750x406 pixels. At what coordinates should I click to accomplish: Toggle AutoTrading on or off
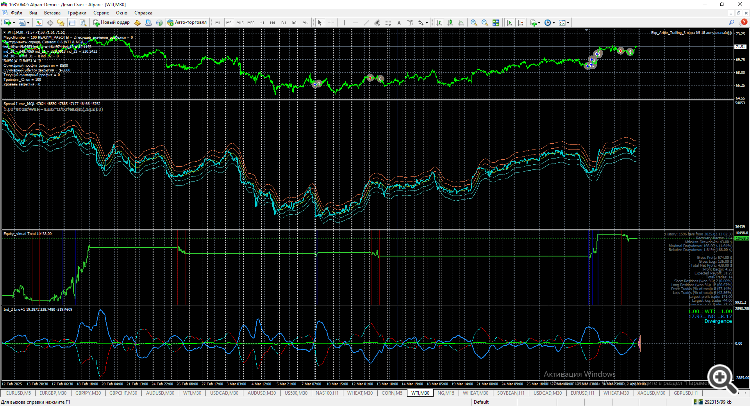coord(187,22)
